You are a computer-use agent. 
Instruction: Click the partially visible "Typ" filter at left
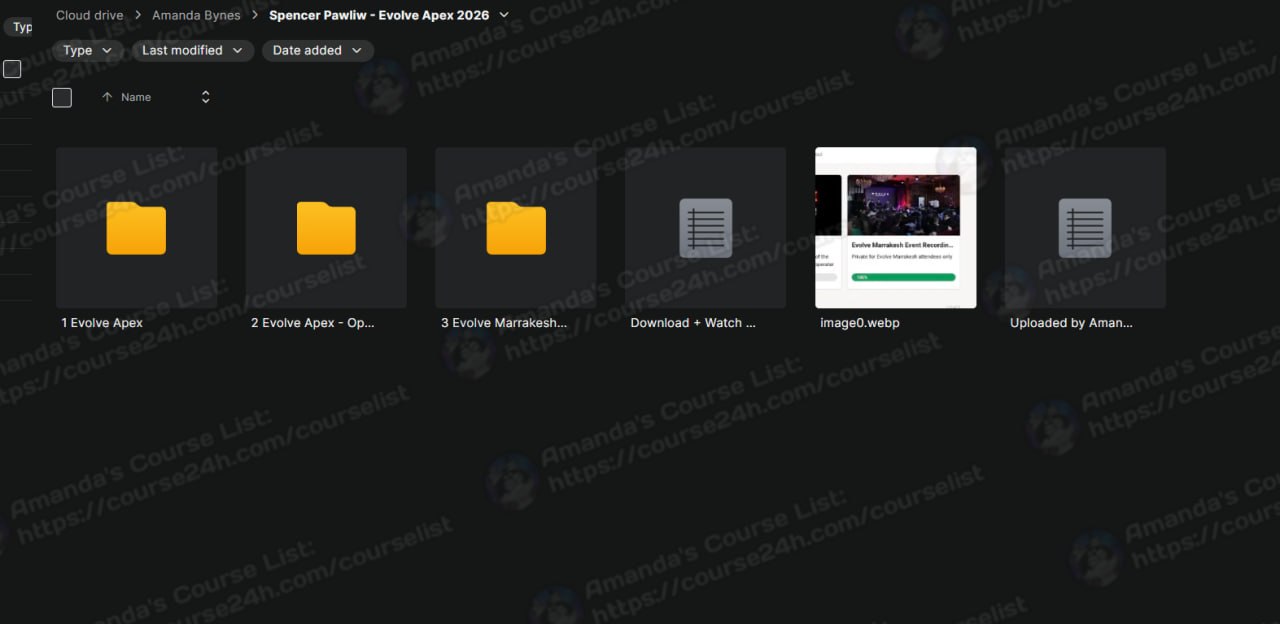tap(18, 27)
